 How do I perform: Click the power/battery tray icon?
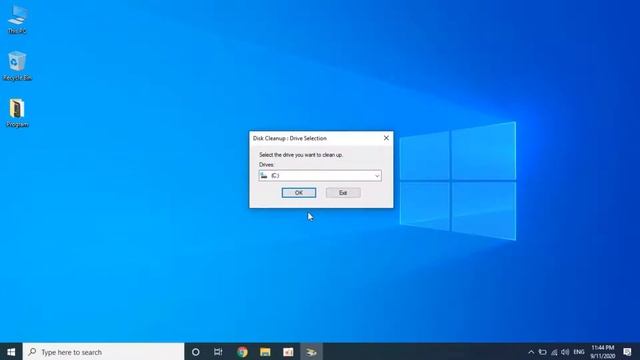pyautogui.click(x=542, y=352)
